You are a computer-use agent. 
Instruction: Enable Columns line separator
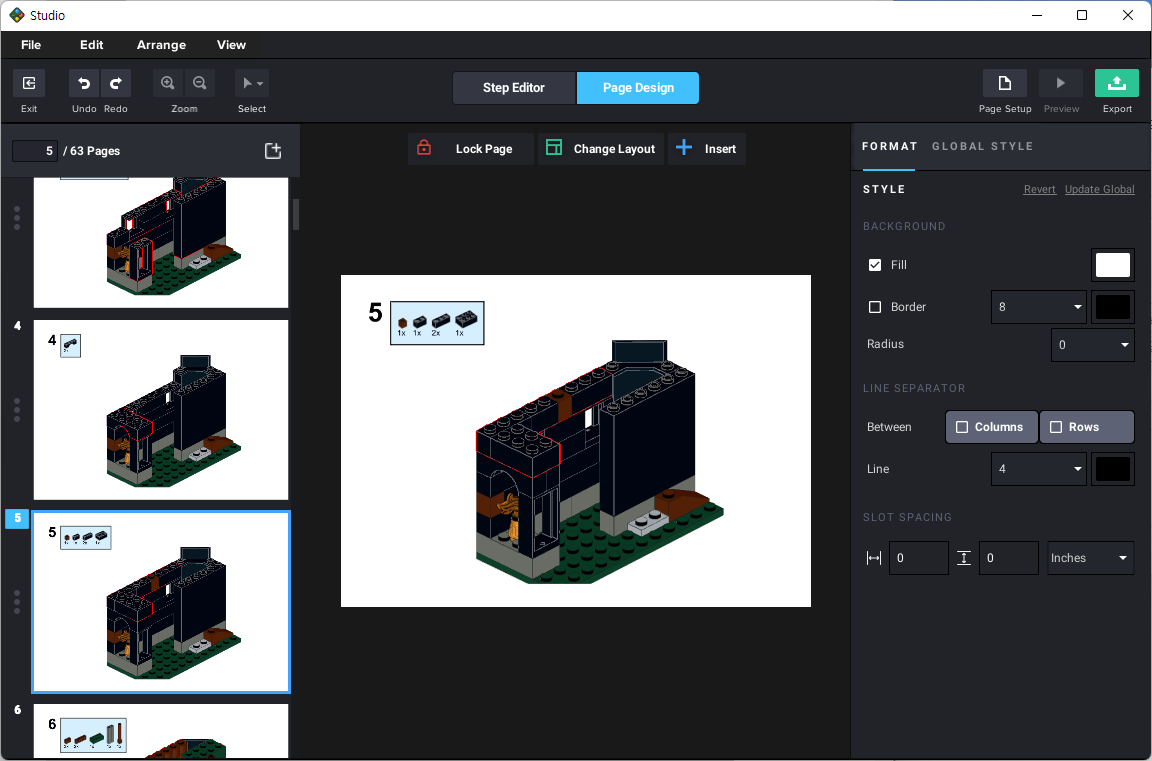pyautogui.click(x=991, y=427)
